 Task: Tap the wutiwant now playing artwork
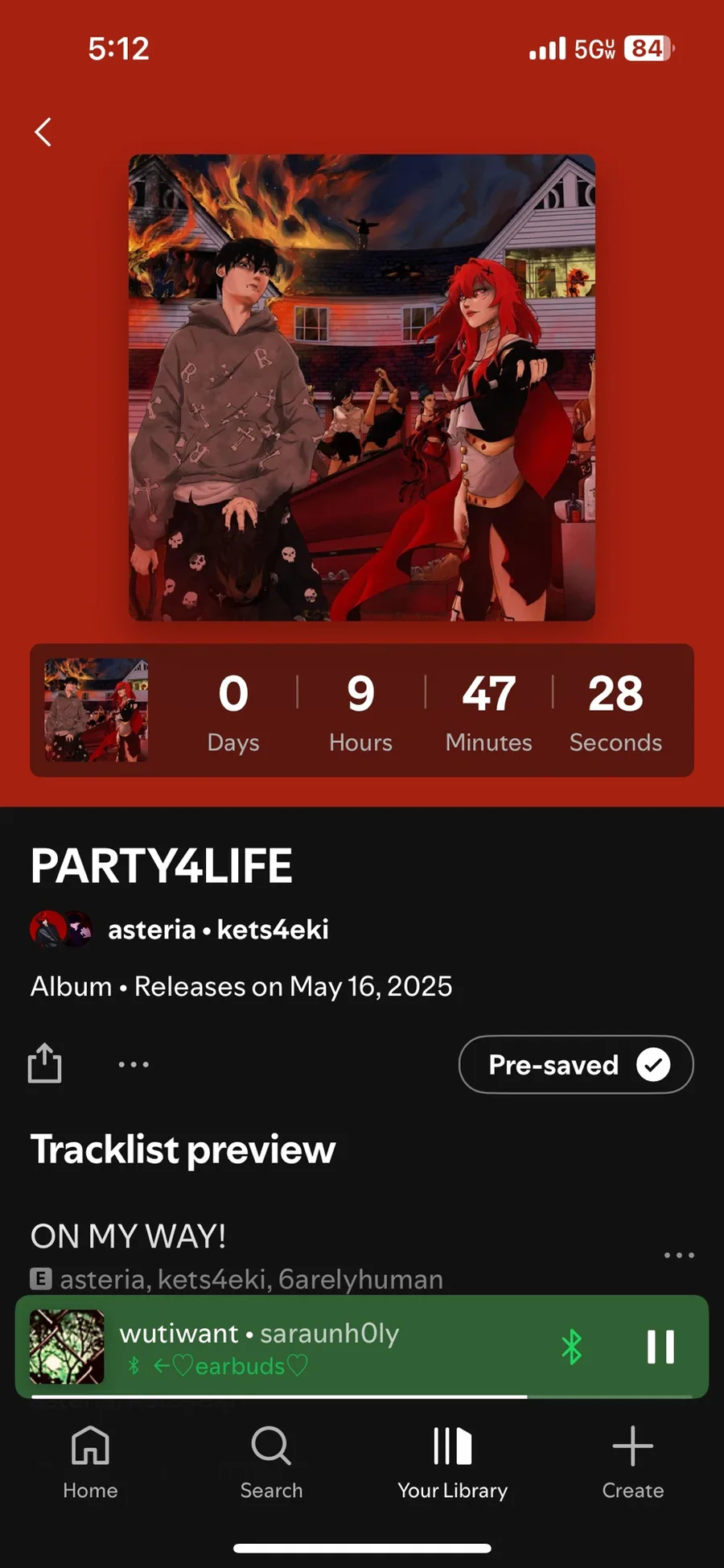tap(67, 1347)
